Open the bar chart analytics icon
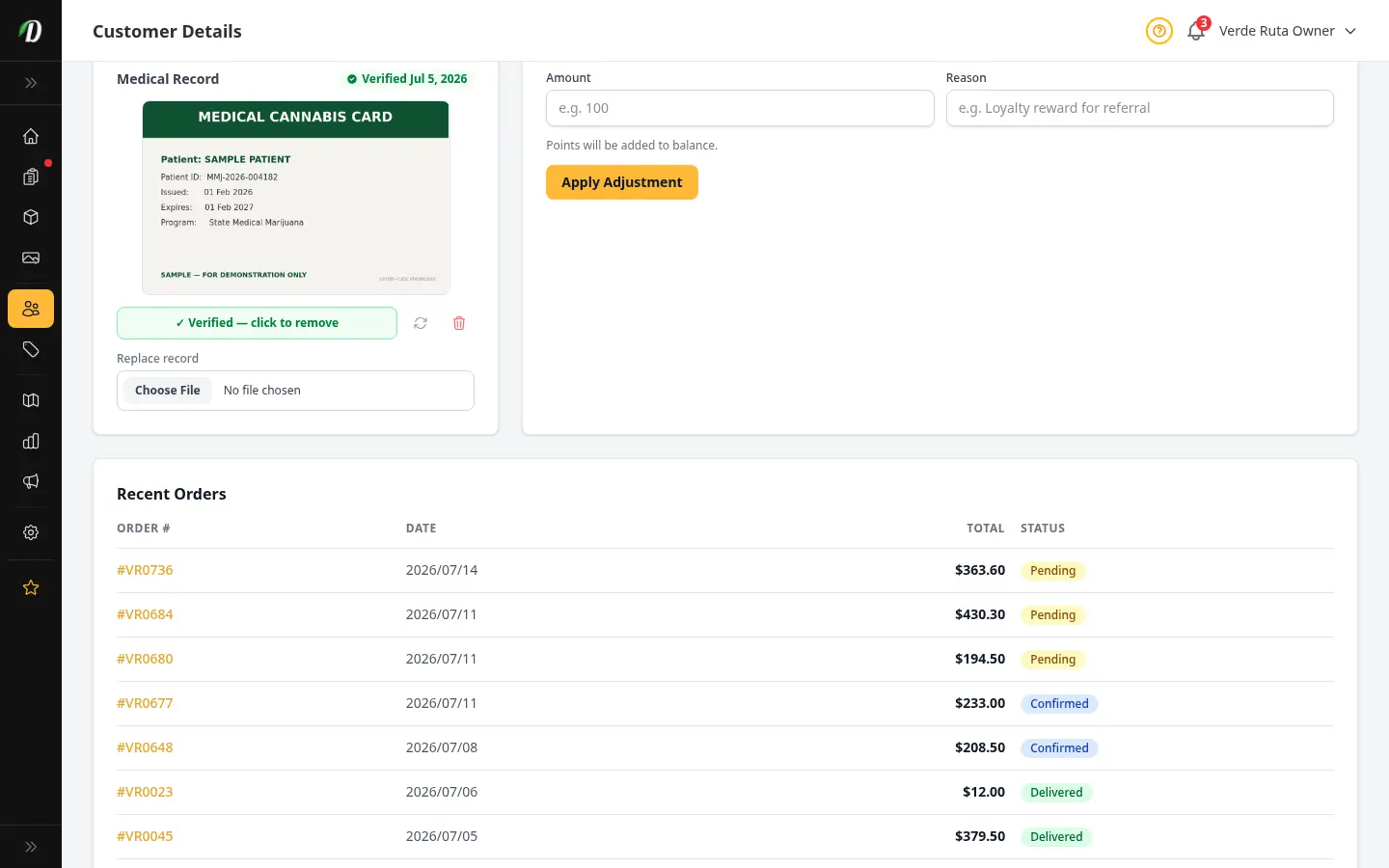The image size is (1389, 868). 31,441
